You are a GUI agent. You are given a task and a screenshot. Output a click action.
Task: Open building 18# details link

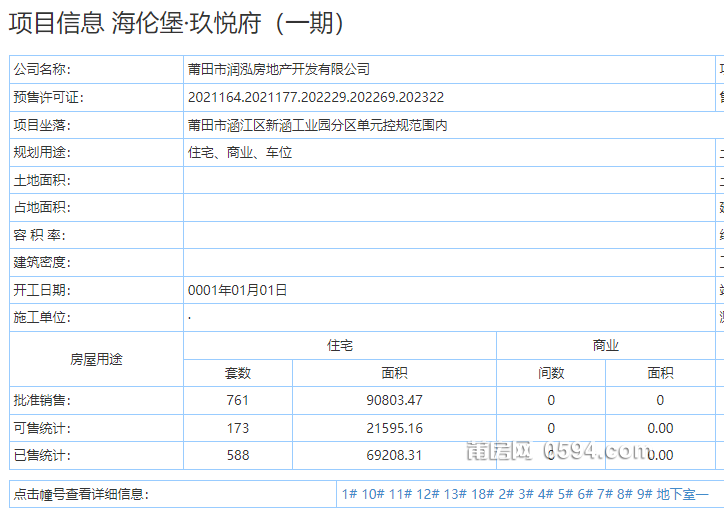(483, 494)
